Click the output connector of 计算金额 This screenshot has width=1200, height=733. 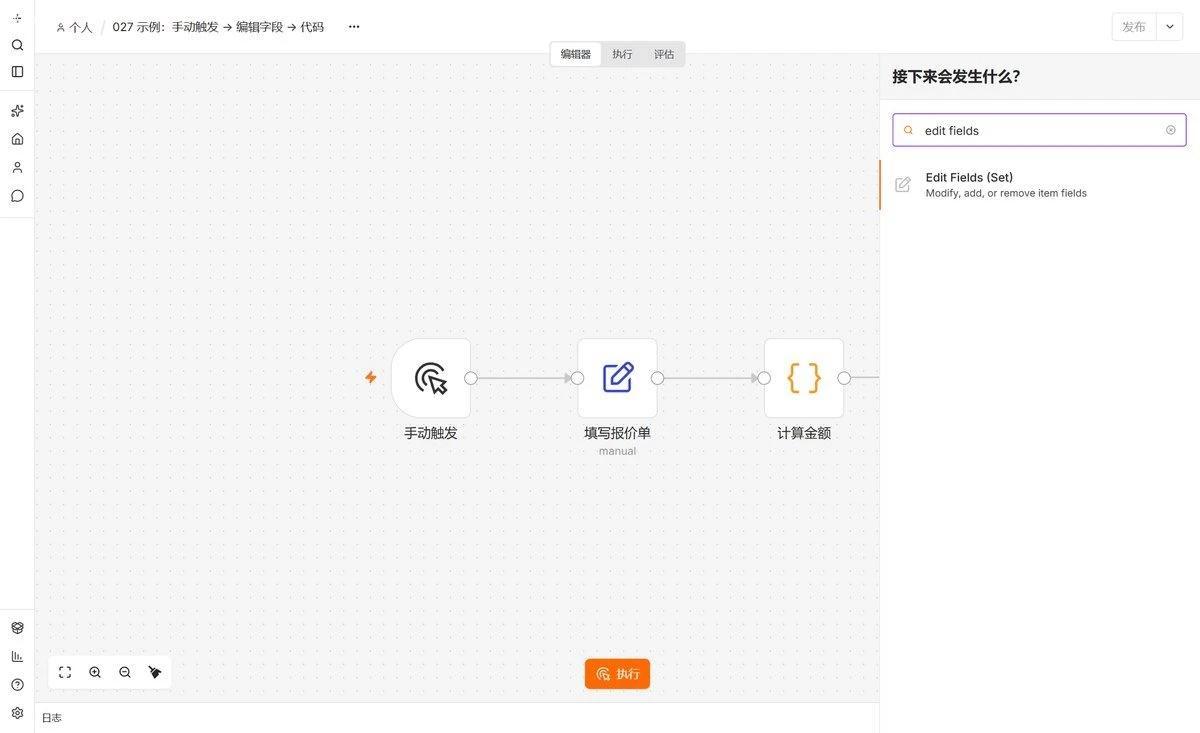[844, 378]
